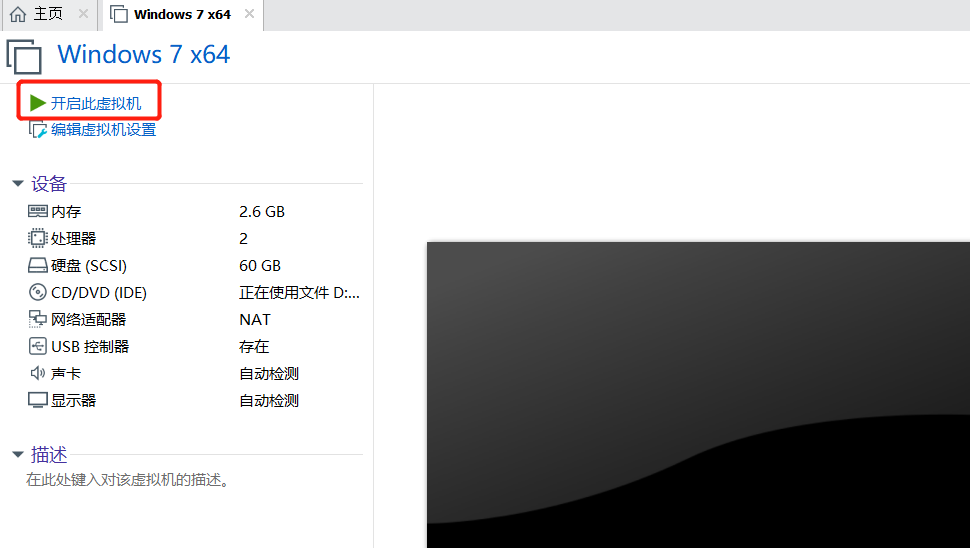Click the large VM icon beside the title
The width and height of the screenshot is (970, 548).
(x=24, y=56)
